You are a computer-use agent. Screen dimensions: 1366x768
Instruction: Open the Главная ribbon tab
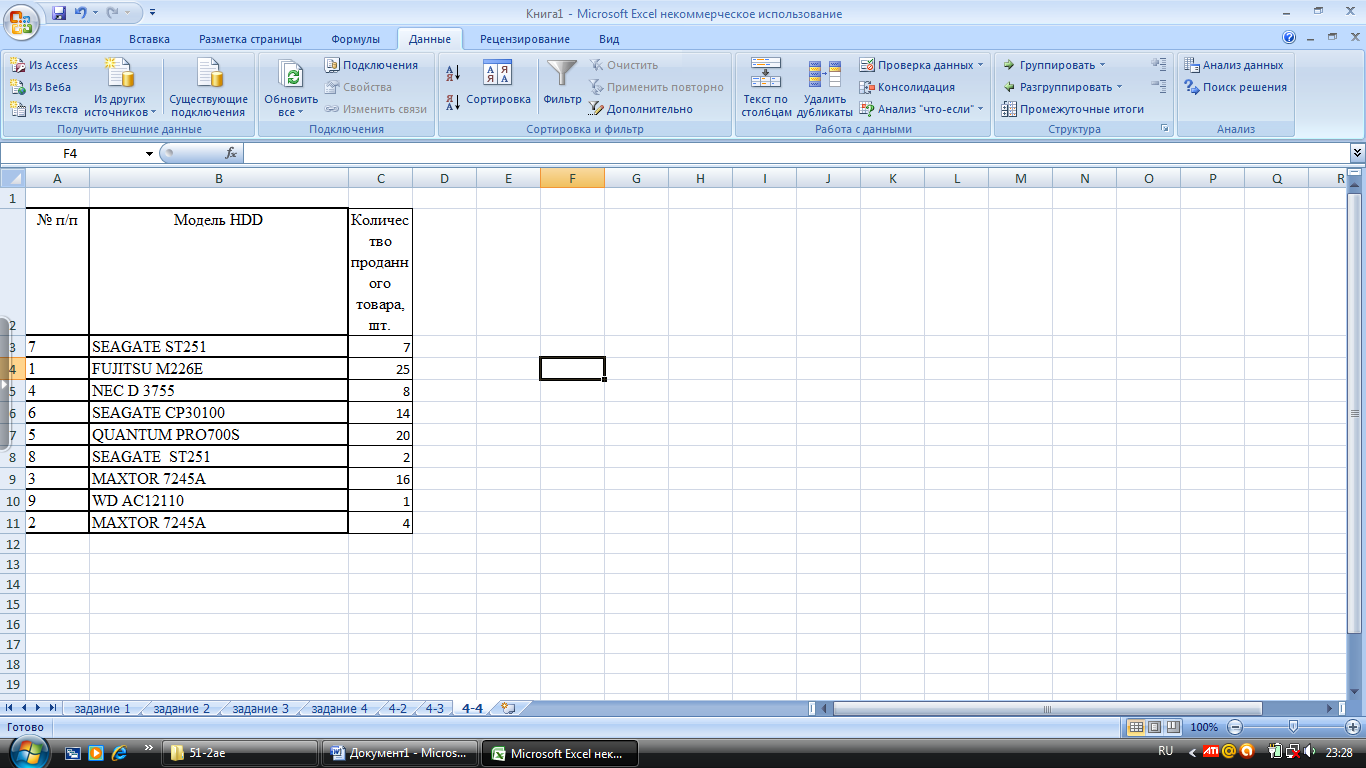(x=80, y=39)
